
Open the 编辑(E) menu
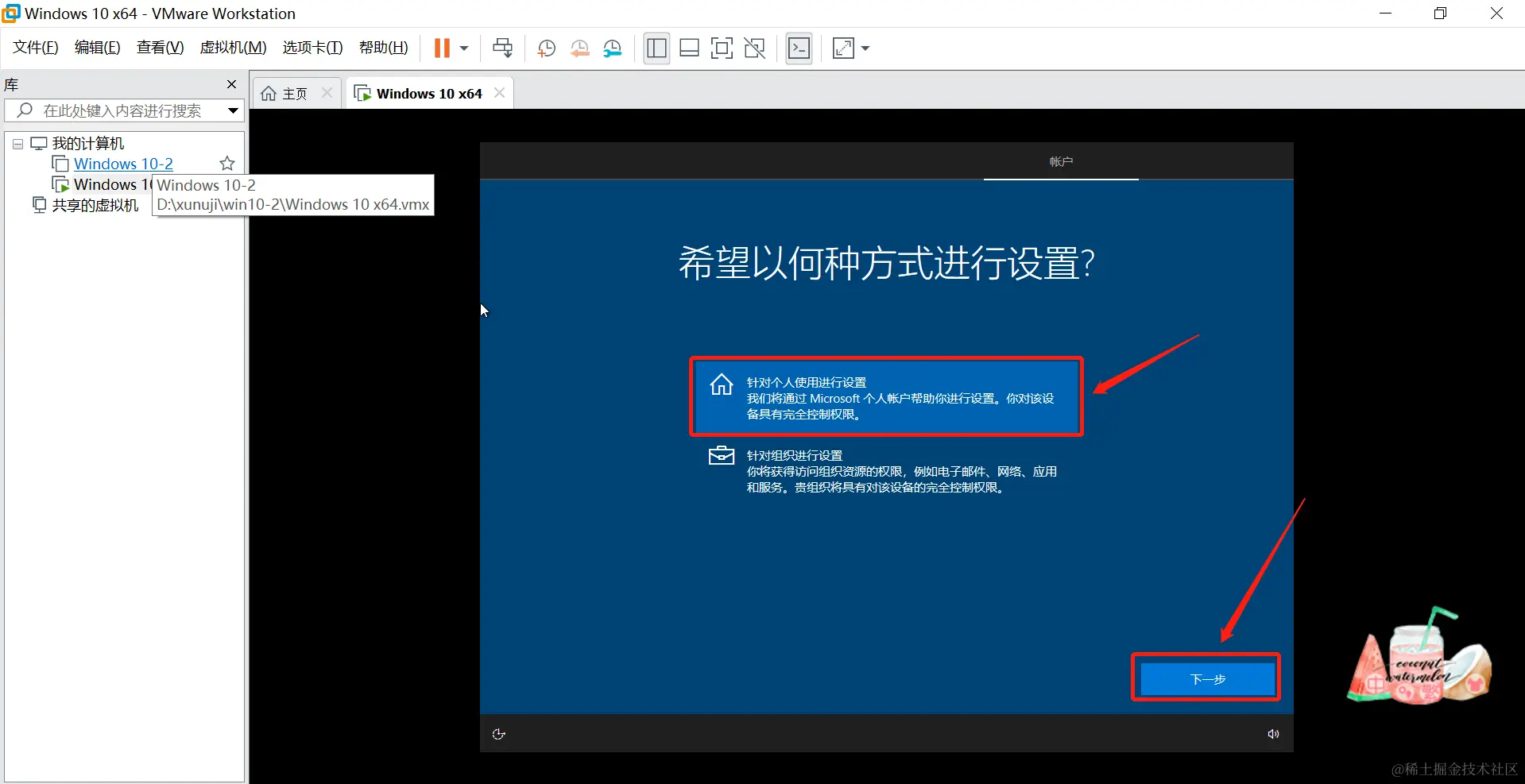coord(97,48)
